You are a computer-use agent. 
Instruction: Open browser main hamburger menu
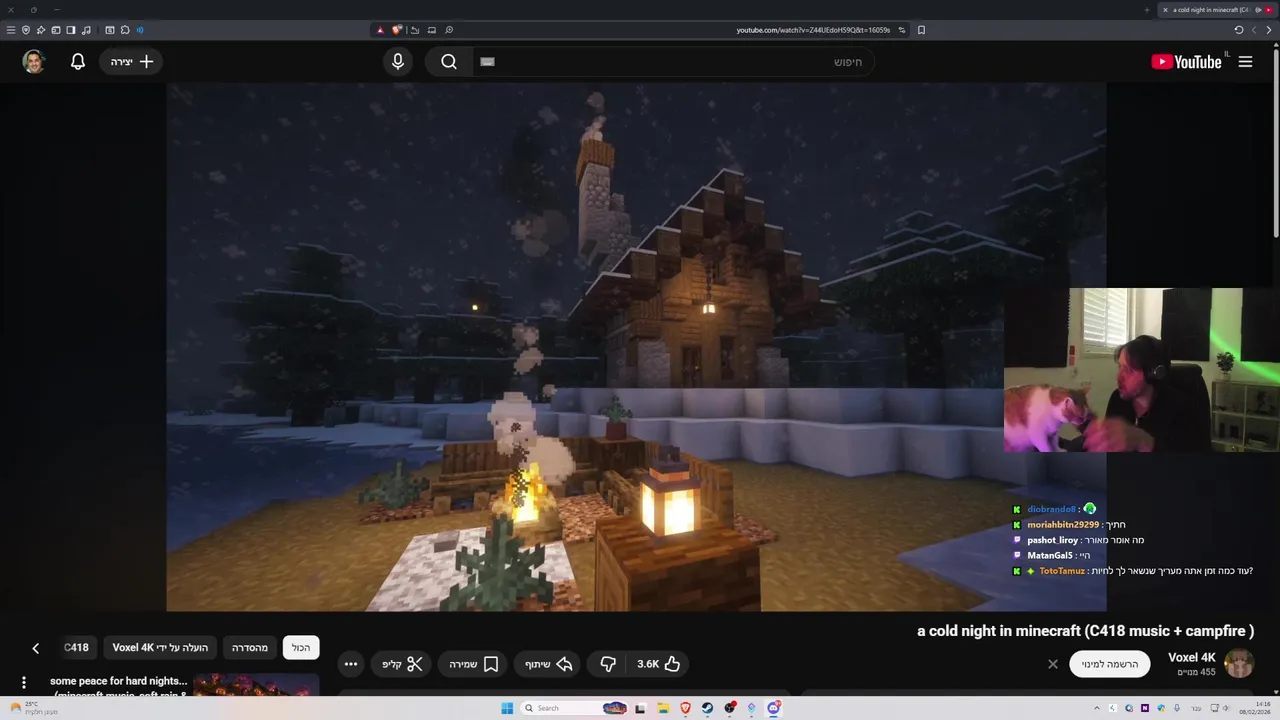(x=11, y=30)
